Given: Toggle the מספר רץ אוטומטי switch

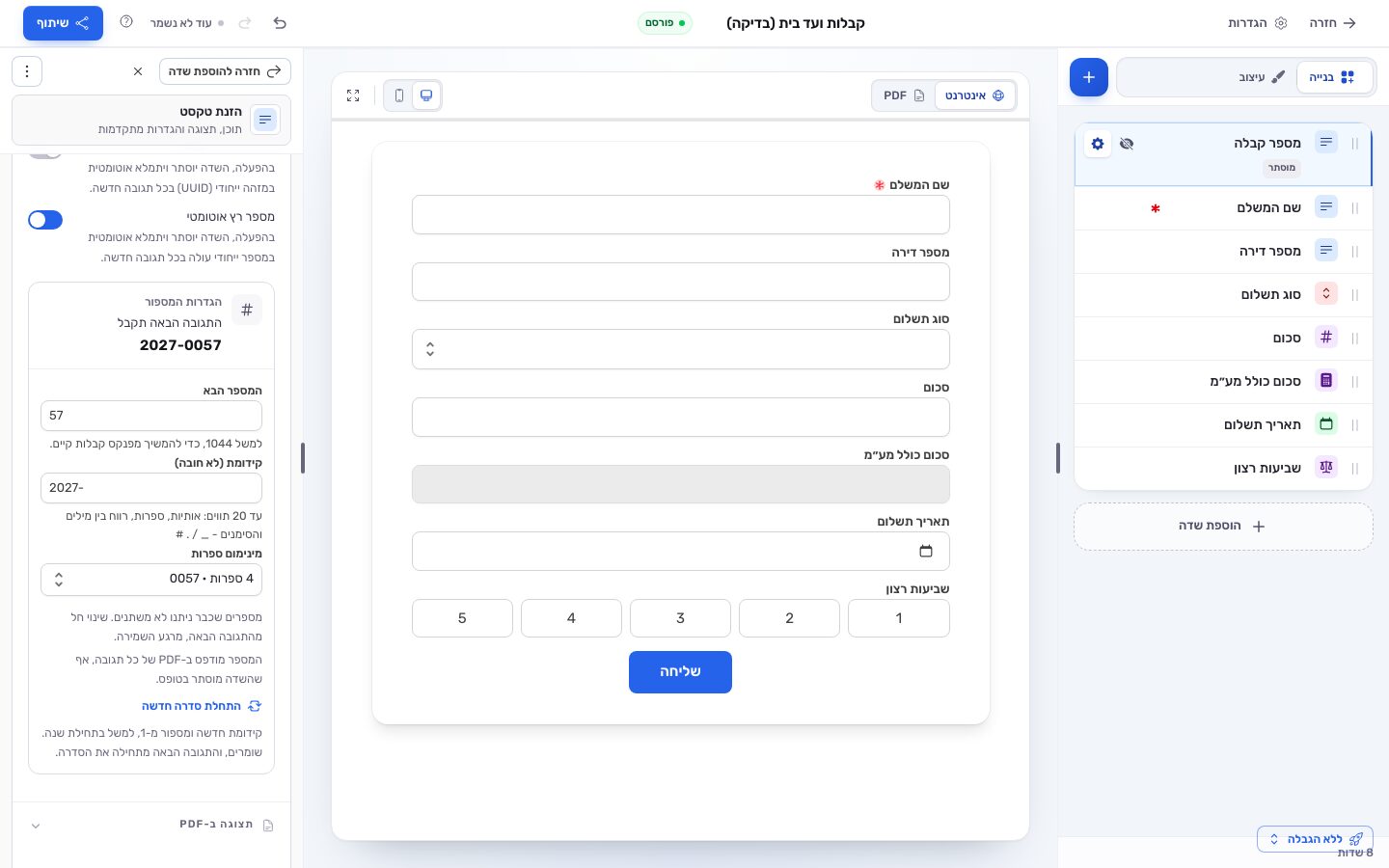Looking at the screenshot, I should (45, 220).
